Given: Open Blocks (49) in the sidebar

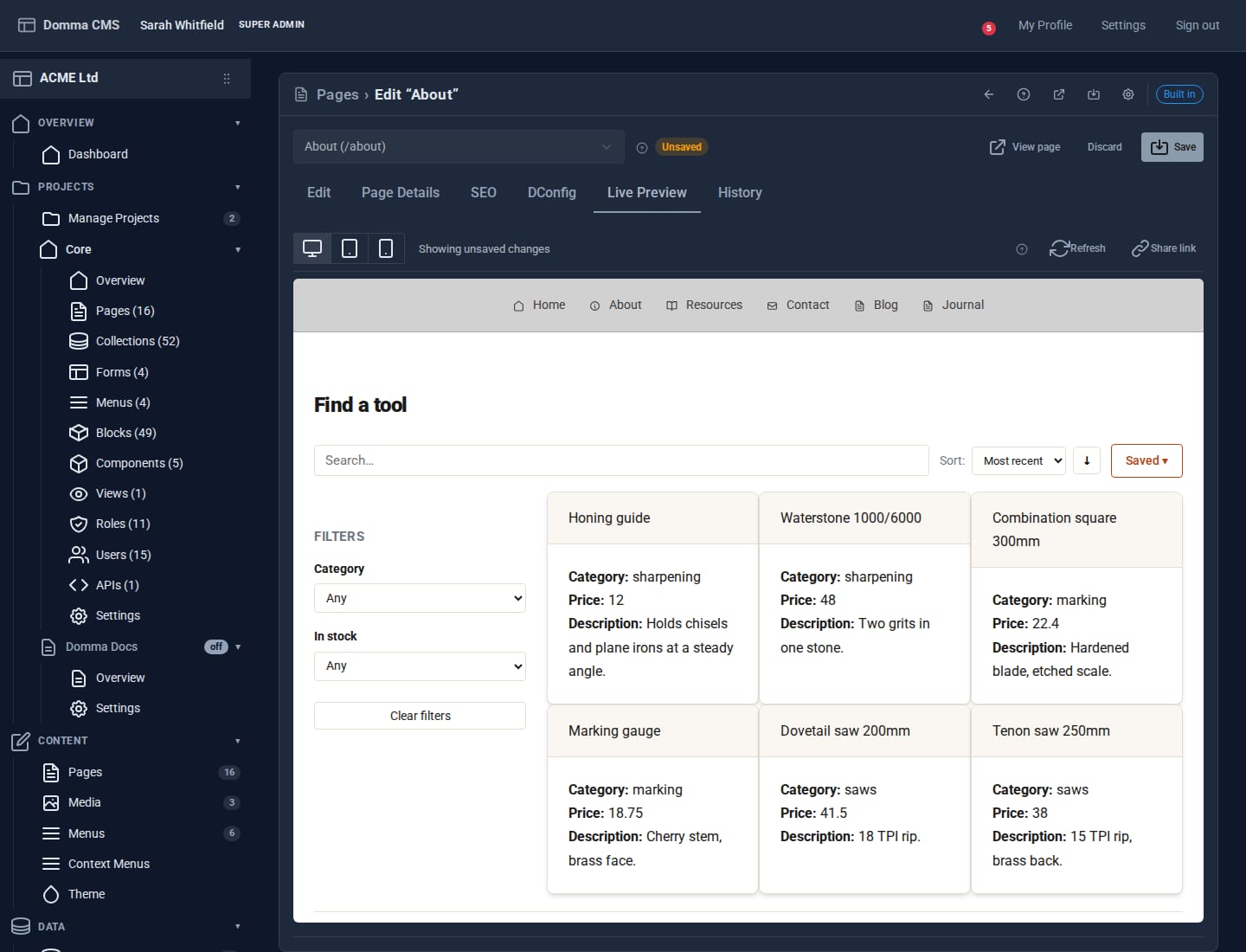Looking at the screenshot, I should pos(126,433).
